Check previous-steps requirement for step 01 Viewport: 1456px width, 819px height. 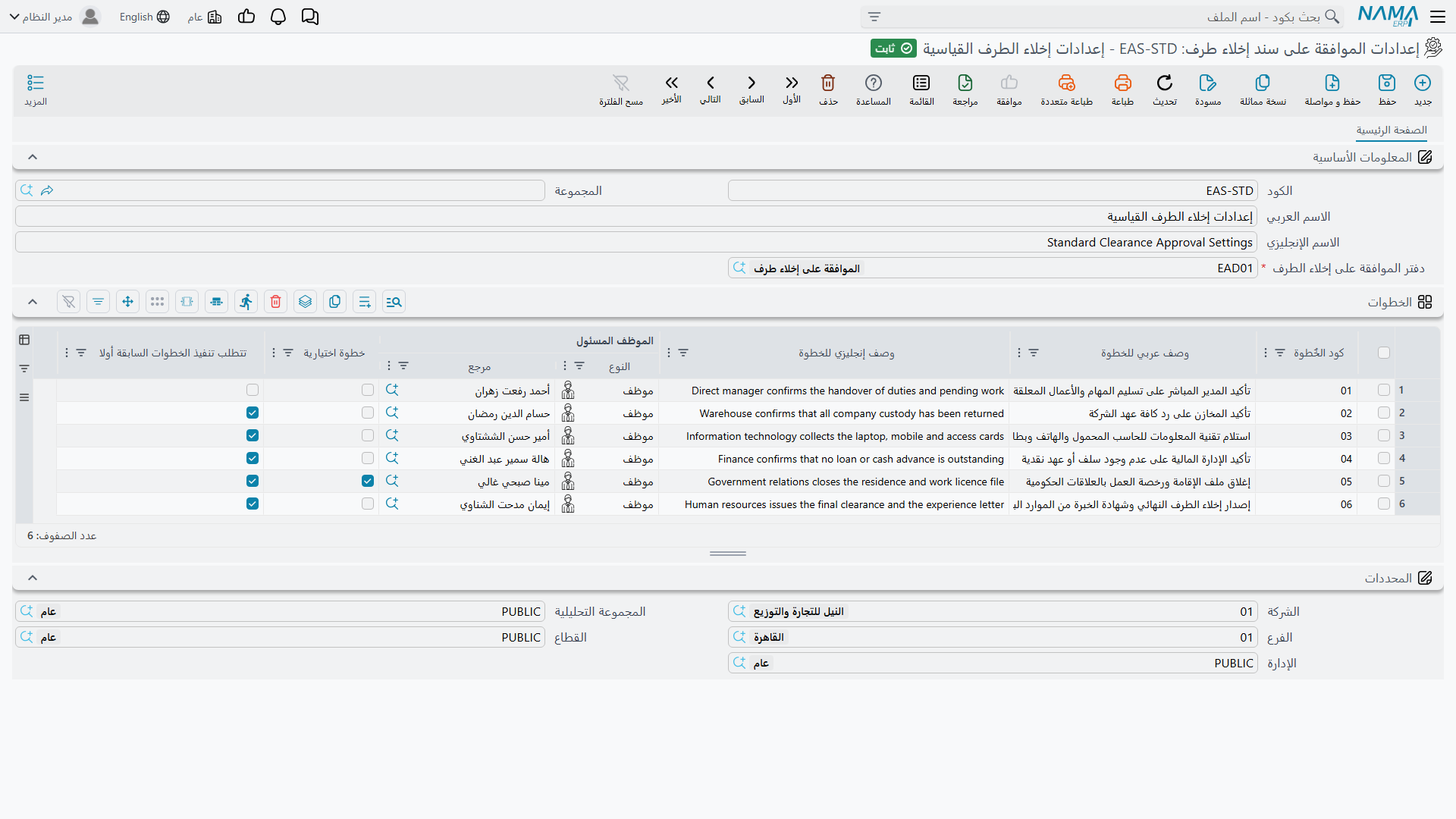coord(253,390)
